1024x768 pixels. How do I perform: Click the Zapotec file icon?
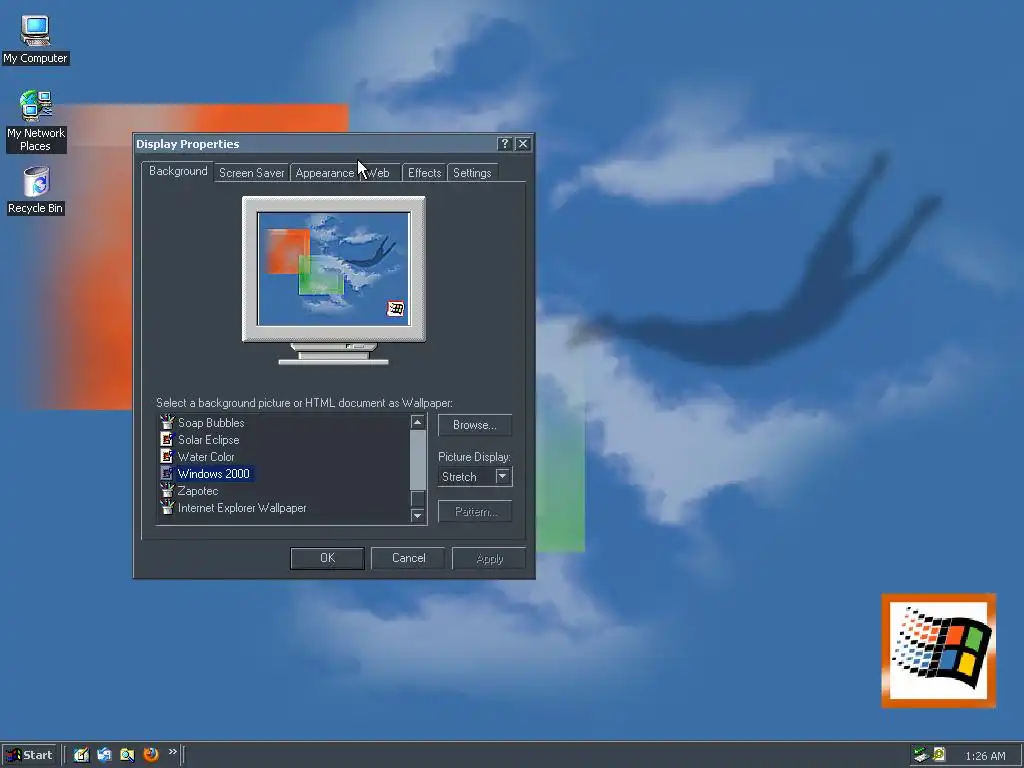pyautogui.click(x=167, y=490)
